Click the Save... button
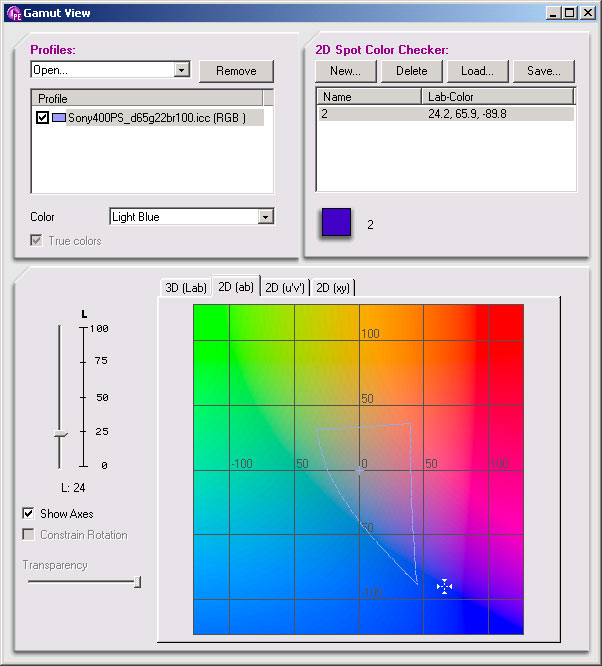Viewport: 602px width, 666px height. coord(544,71)
